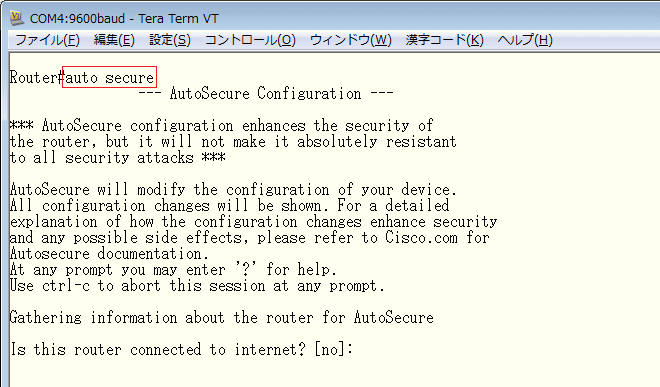This screenshot has height=387, width=660.
Task: Click the 'Use ctrl-c to abort' line
Action: 197,286
